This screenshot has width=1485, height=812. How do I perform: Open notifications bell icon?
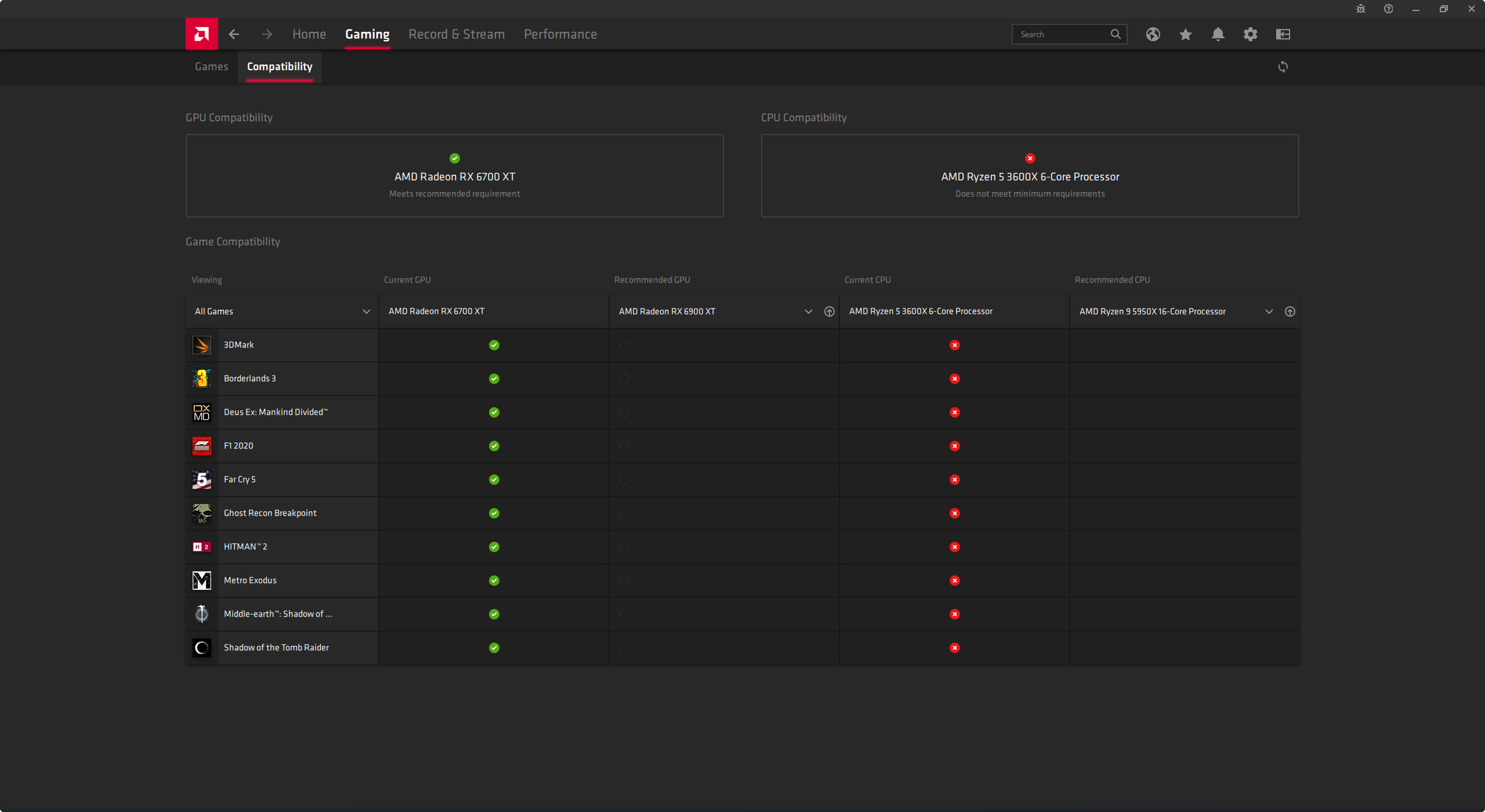[1218, 34]
